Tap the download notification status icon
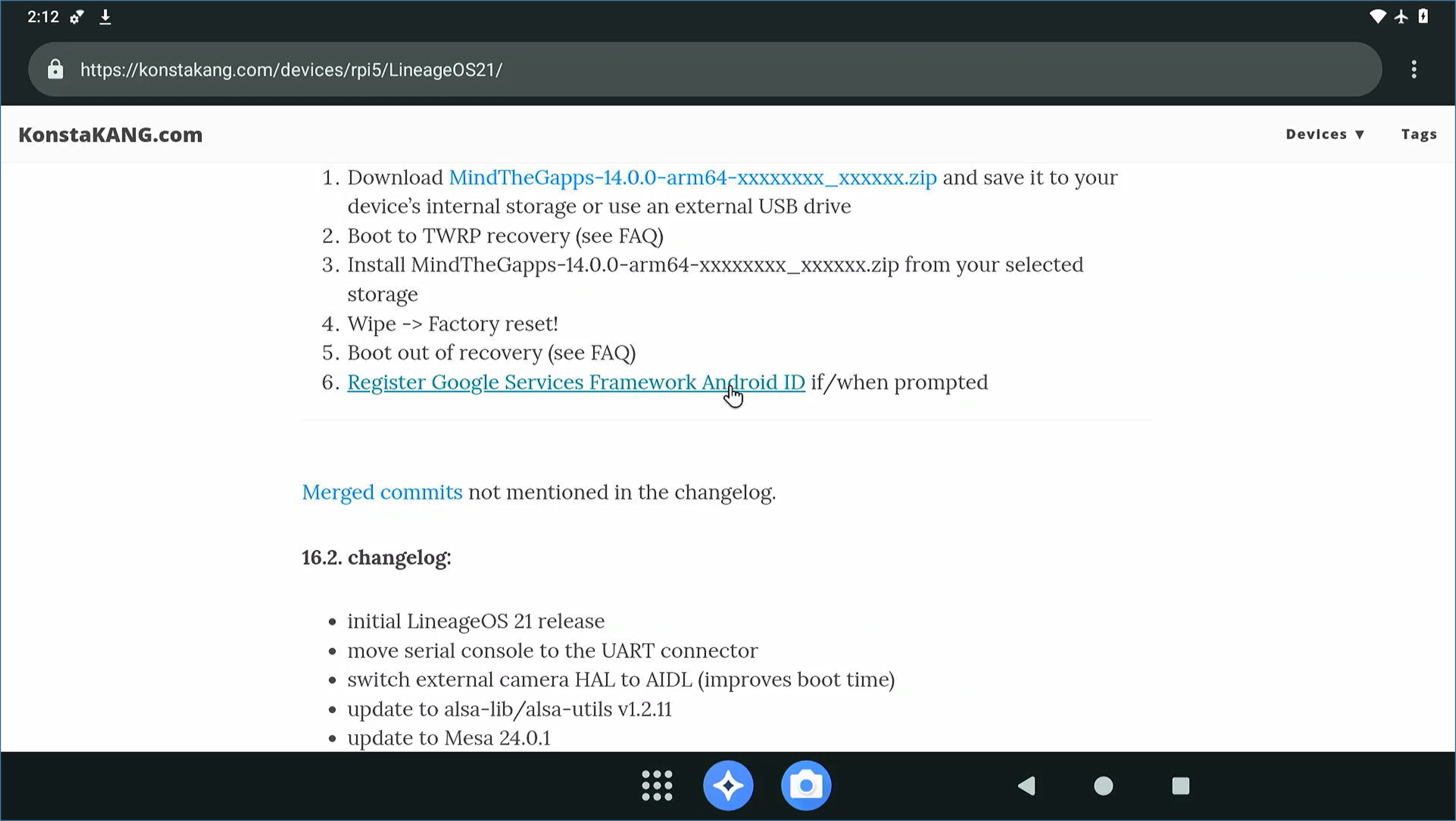Viewport: 1456px width, 821px height. pos(105,17)
